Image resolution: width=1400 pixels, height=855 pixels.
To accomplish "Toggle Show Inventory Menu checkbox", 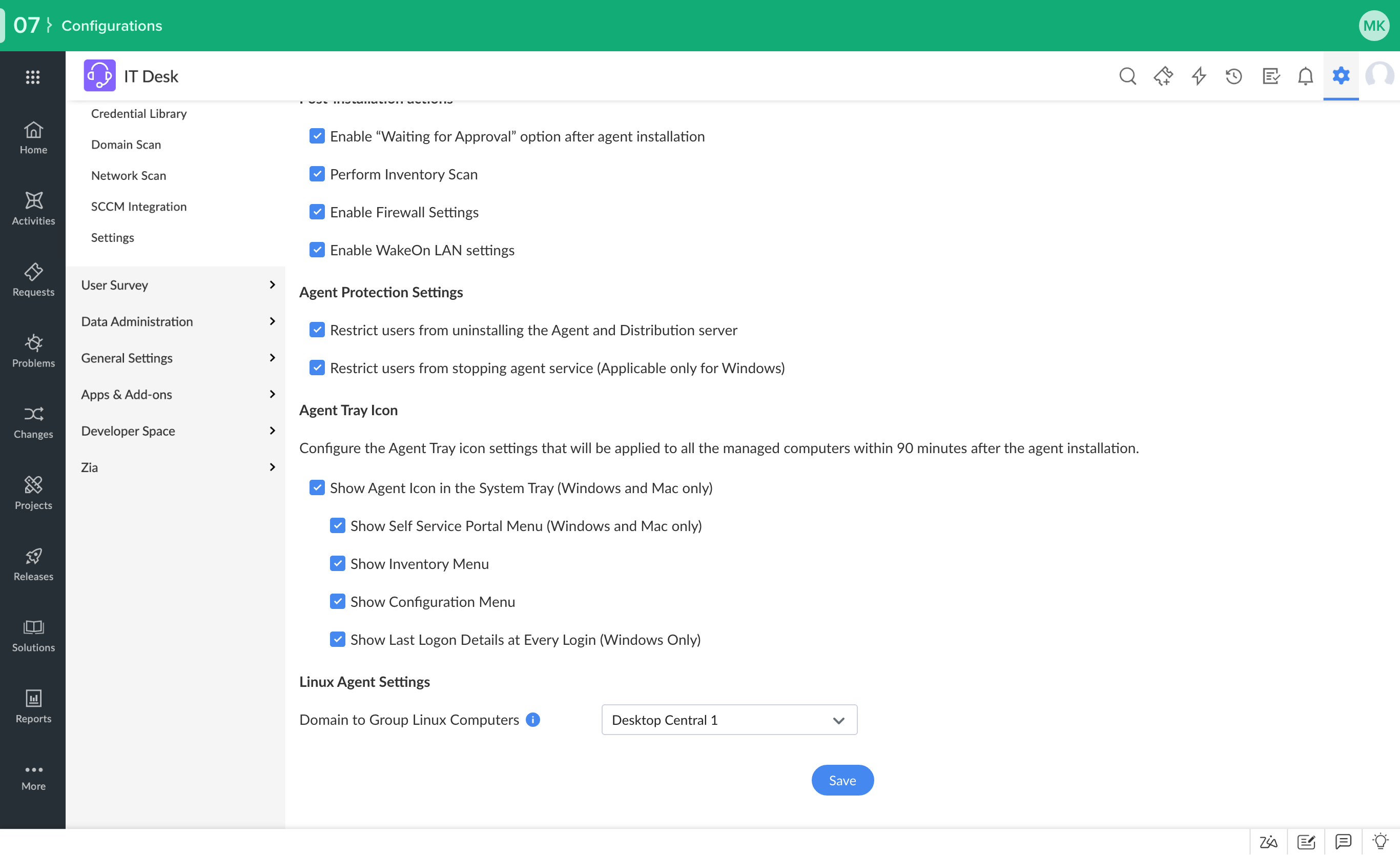I will 338,564.
